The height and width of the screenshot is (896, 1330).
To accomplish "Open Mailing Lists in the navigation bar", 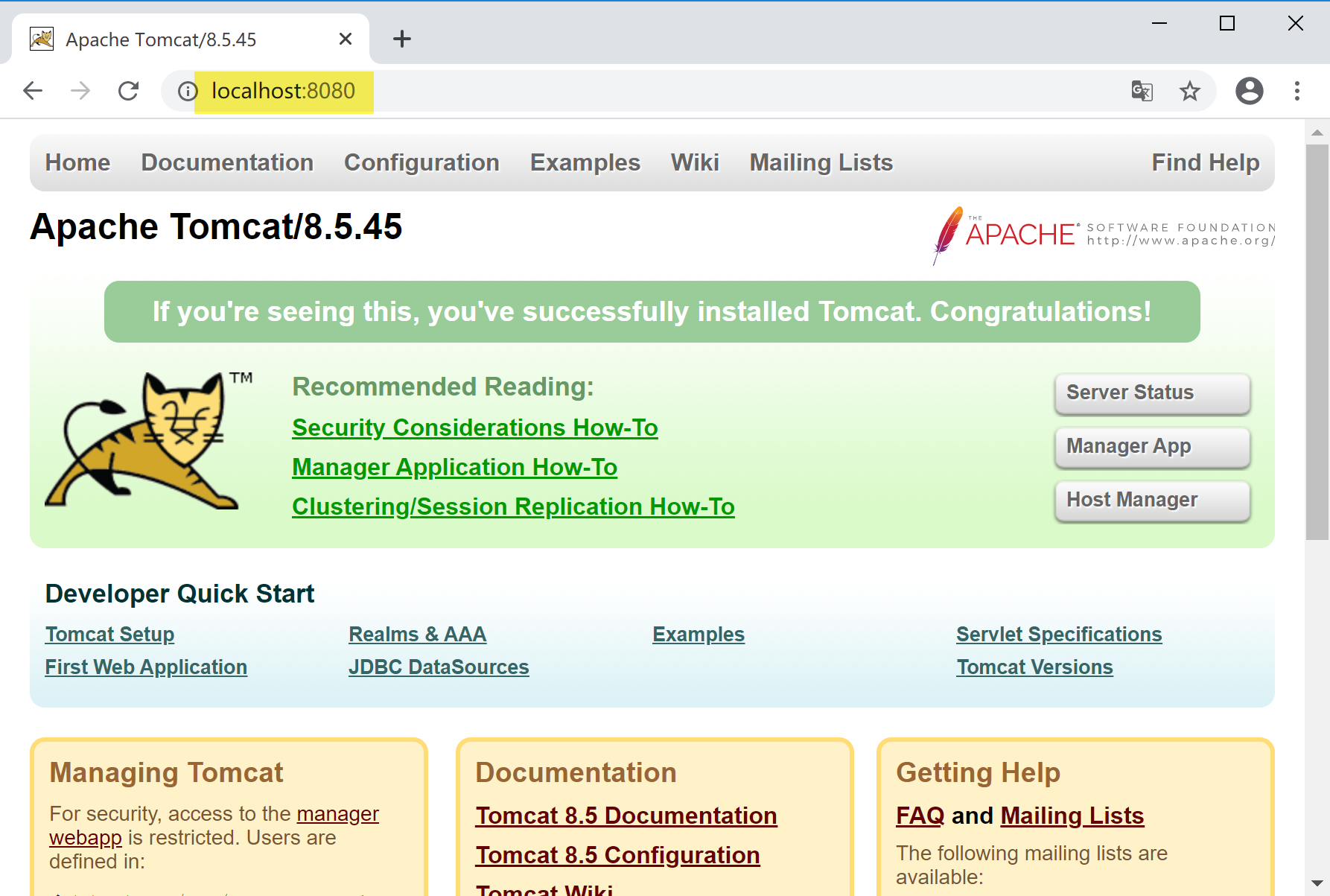I will point(821,162).
